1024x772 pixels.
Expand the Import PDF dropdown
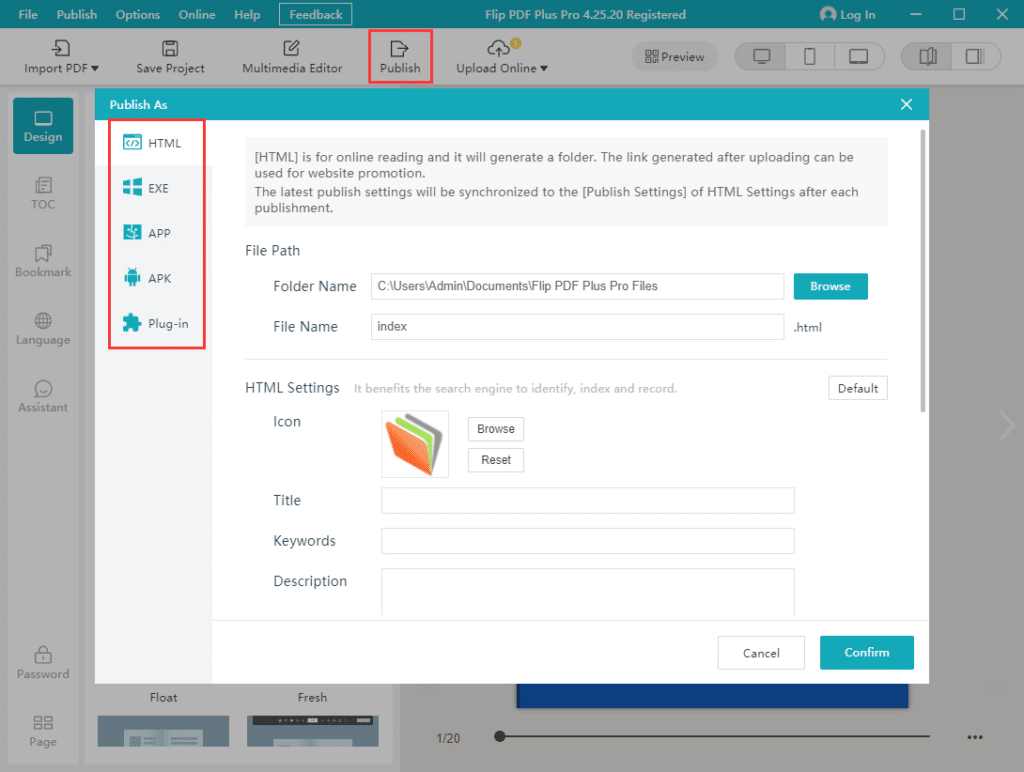(x=61, y=69)
